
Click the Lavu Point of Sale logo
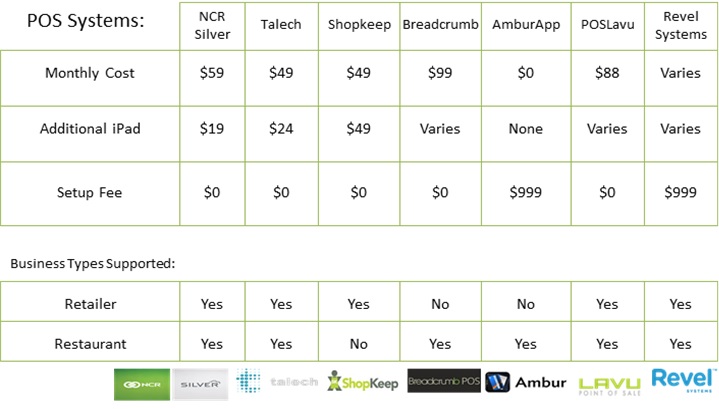[609, 387]
